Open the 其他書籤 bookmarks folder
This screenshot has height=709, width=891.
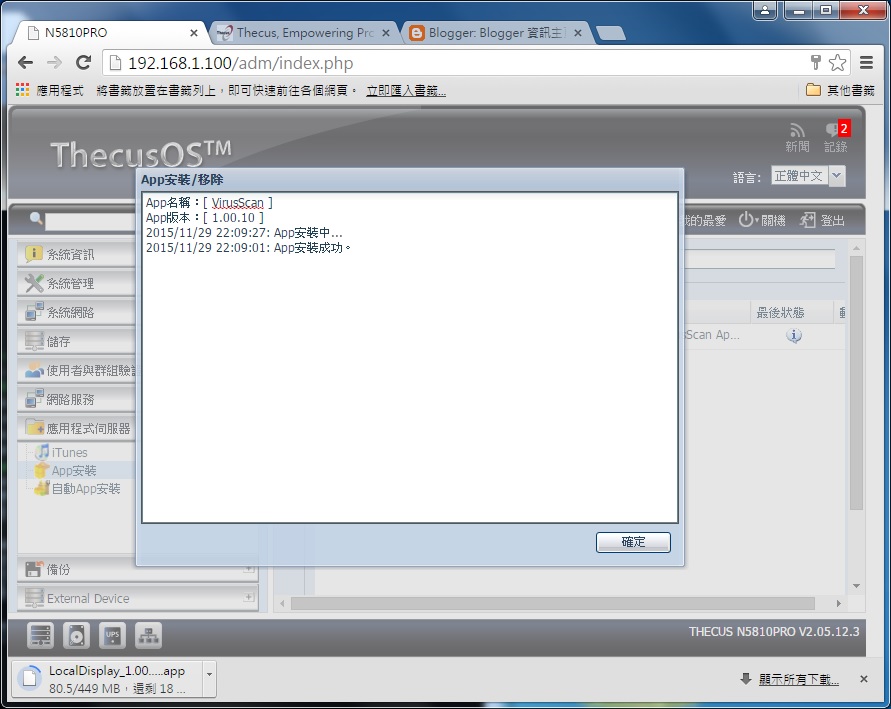[x=840, y=90]
